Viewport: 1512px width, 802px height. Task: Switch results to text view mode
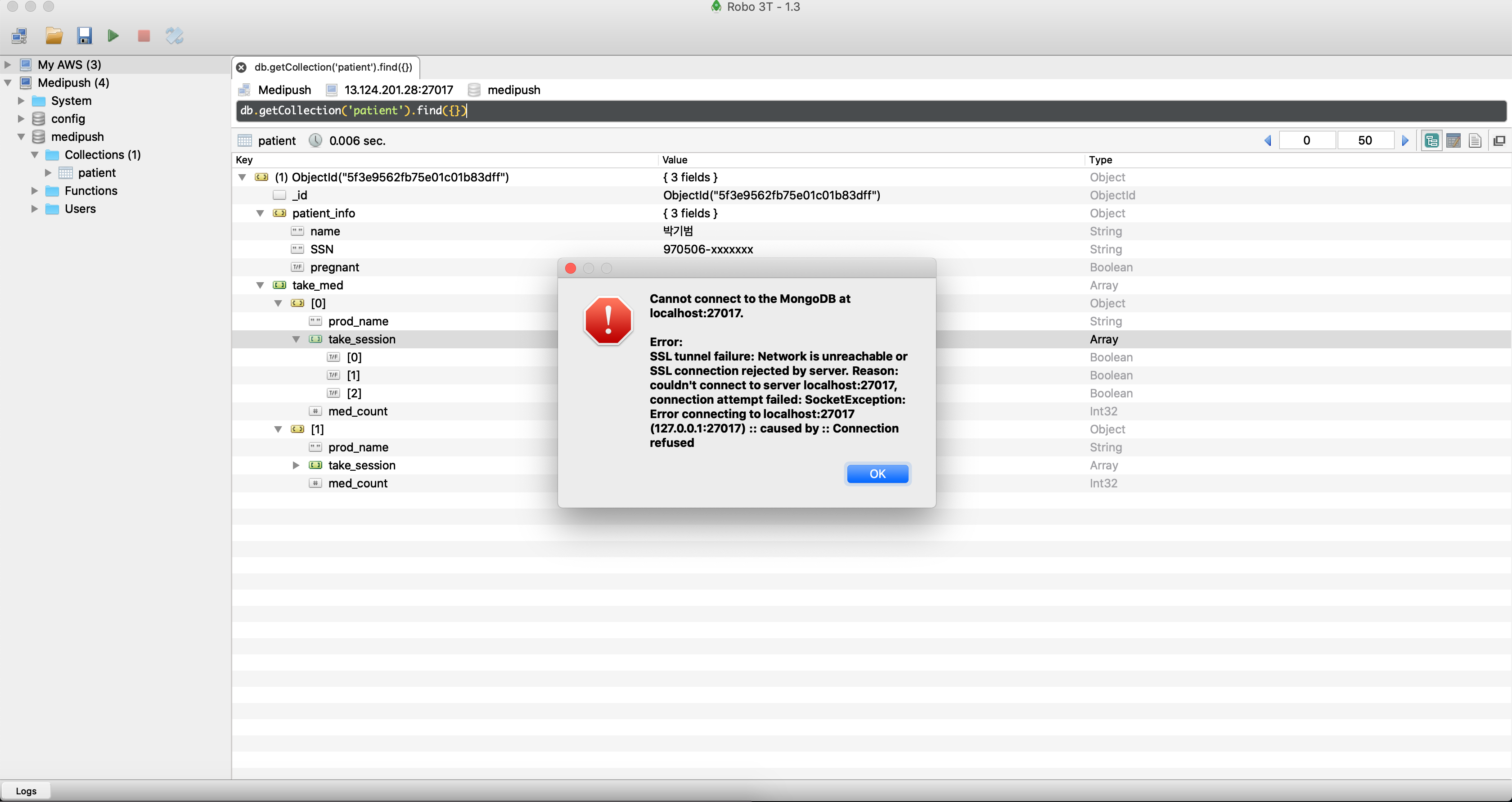pyautogui.click(x=1475, y=140)
